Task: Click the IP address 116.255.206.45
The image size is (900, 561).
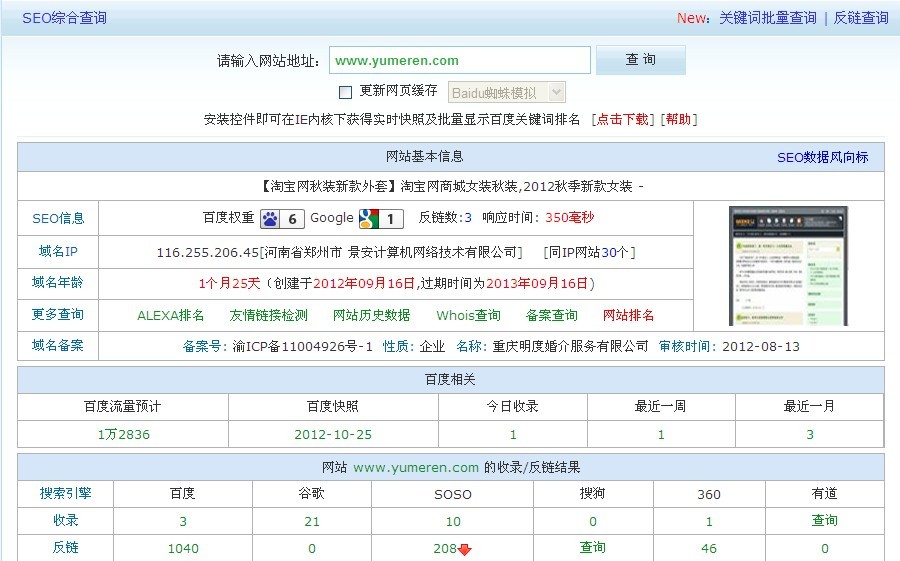Action: pyautogui.click(x=208, y=252)
